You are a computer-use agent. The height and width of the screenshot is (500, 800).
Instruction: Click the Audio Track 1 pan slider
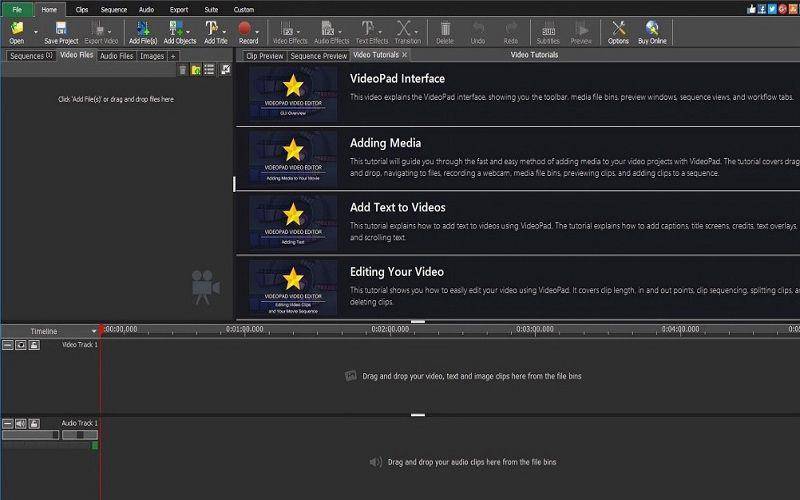coord(80,435)
